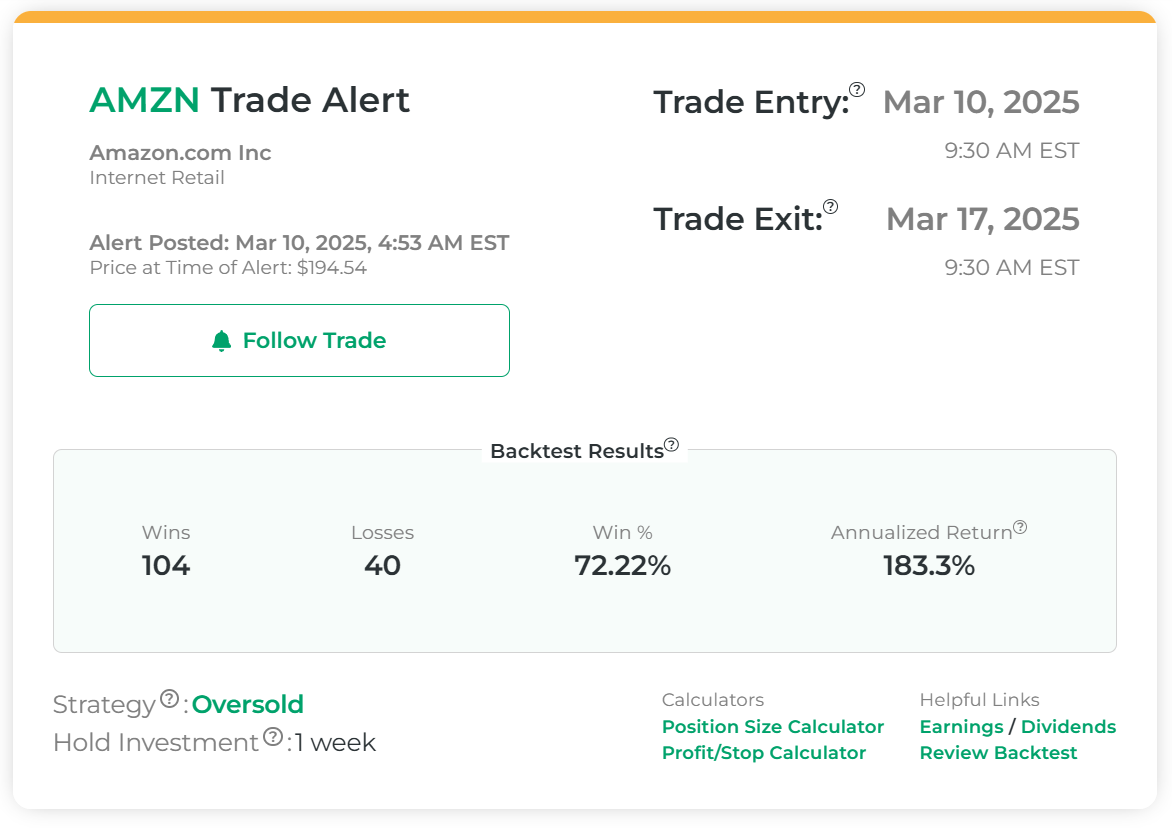The width and height of the screenshot is (1172, 828).
Task: Click the bell icon in Follow Trade
Action: pyautogui.click(x=222, y=341)
